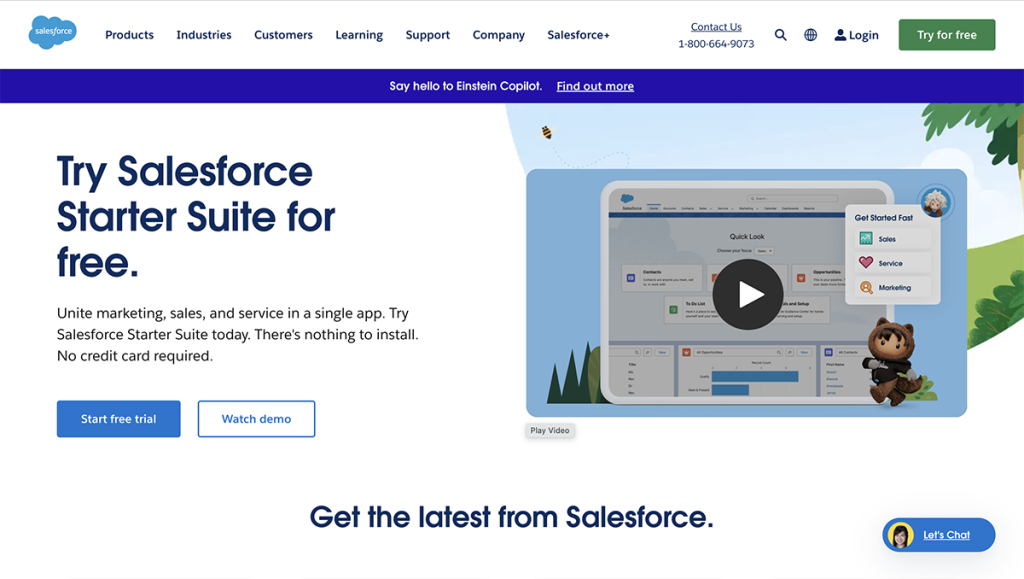The width and height of the screenshot is (1024, 579).
Task: Click the globe language selector icon
Action: pyautogui.click(x=810, y=34)
